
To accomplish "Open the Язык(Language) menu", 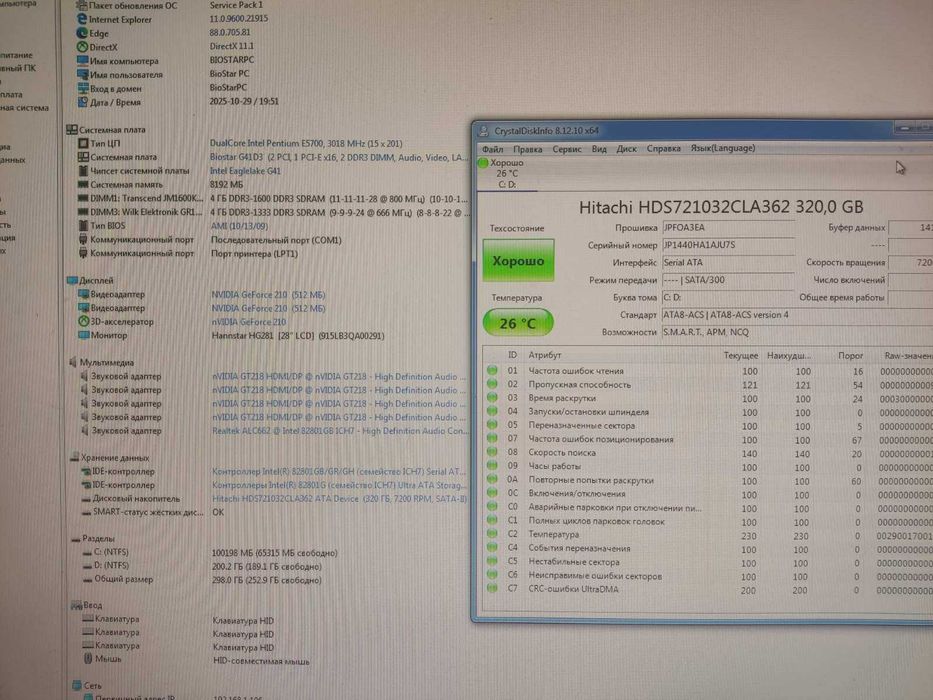I will click(x=722, y=148).
